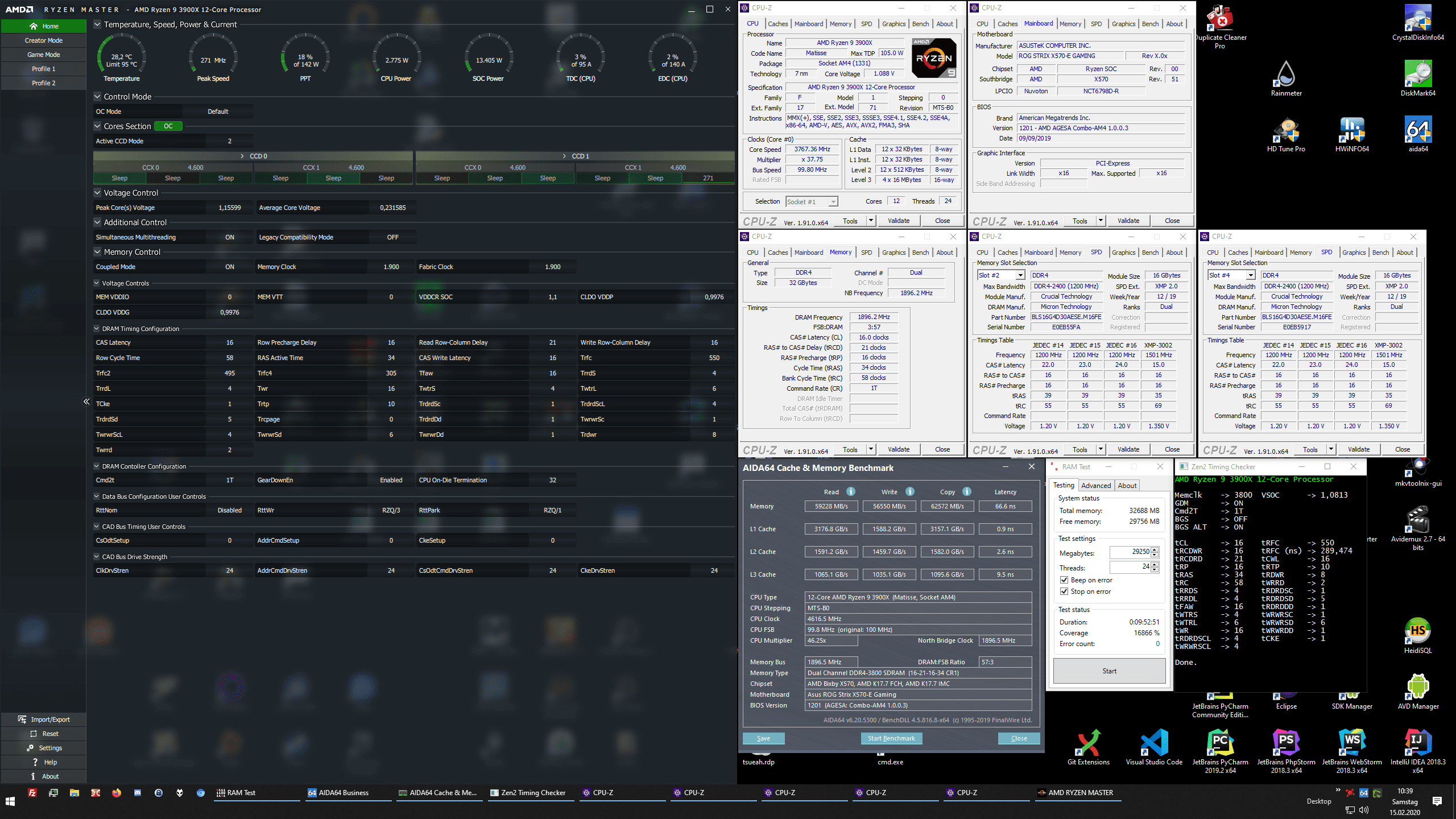The width and height of the screenshot is (1456, 819).
Task: Click the Write info icon in AIDA64 benchmark
Action: 910,491
